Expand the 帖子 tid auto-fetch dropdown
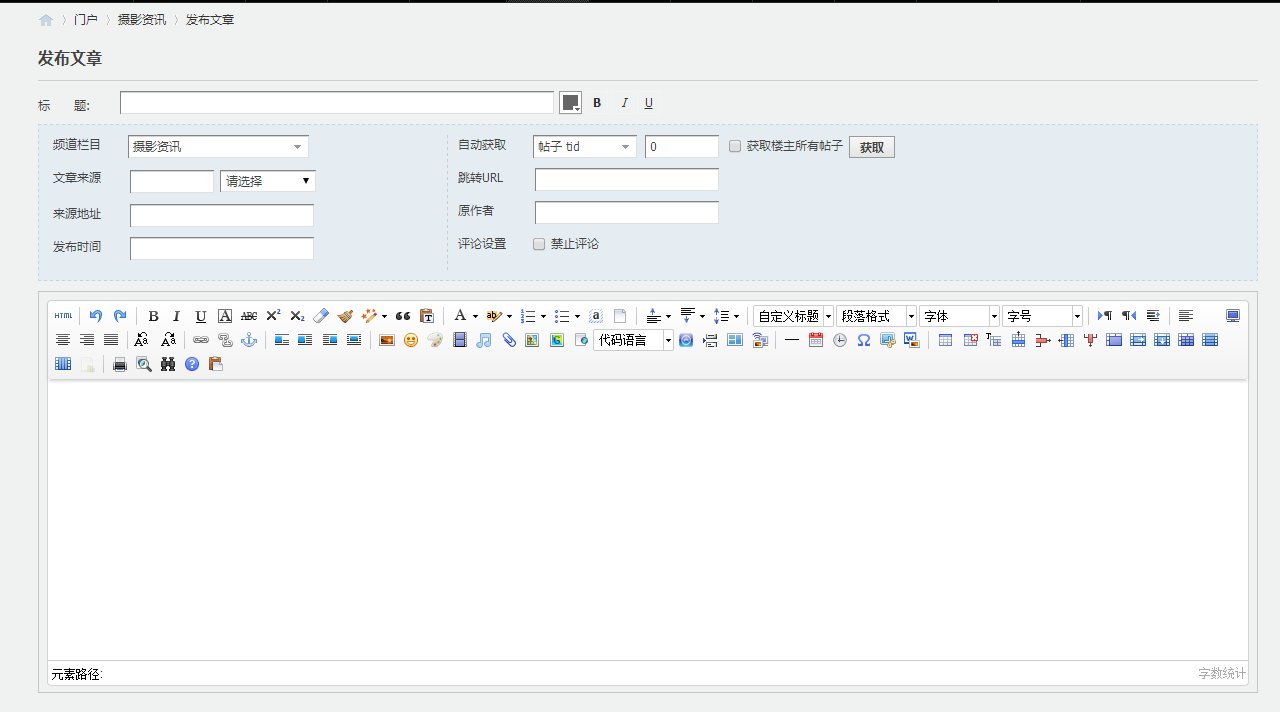Image resolution: width=1280 pixels, height=712 pixels. tap(585, 147)
